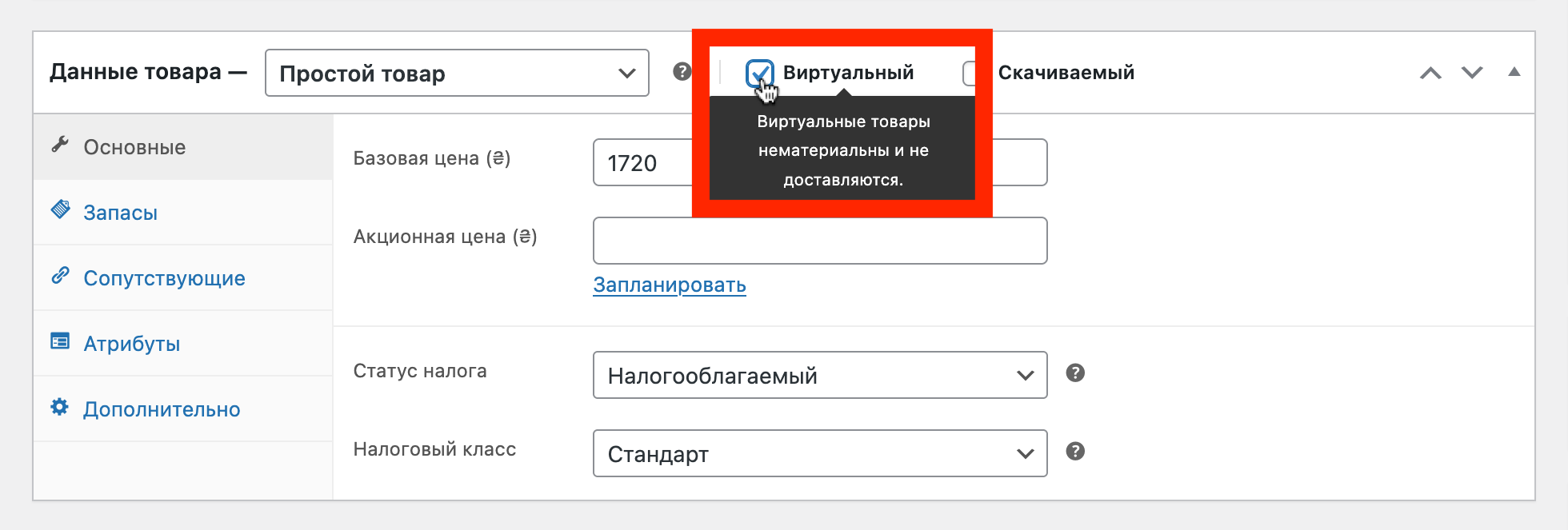The height and width of the screenshot is (530, 1568).
Task: Click the 'Запланировать' link
Action: (670, 285)
